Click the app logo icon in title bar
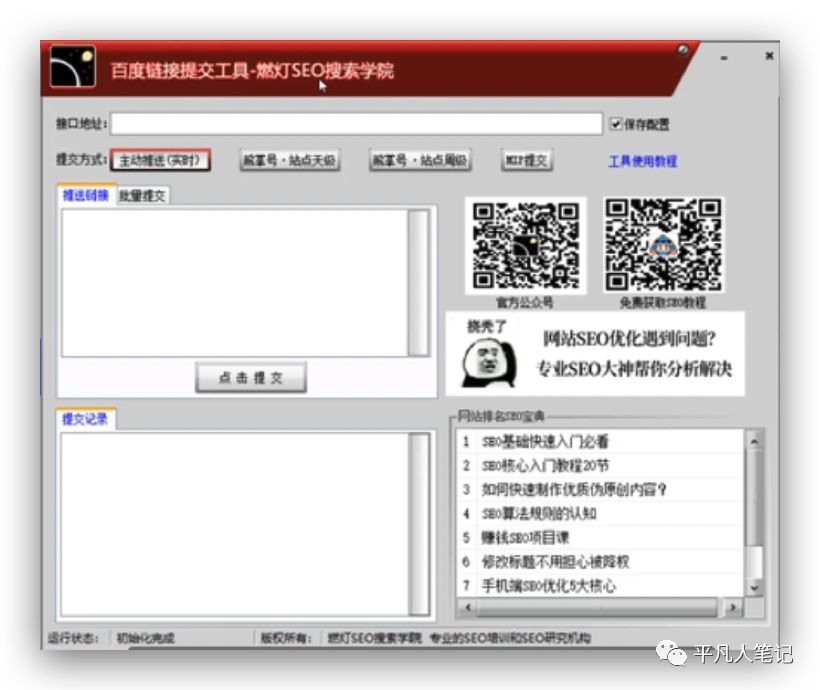Image resolution: width=820 pixels, height=690 pixels. point(73,66)
